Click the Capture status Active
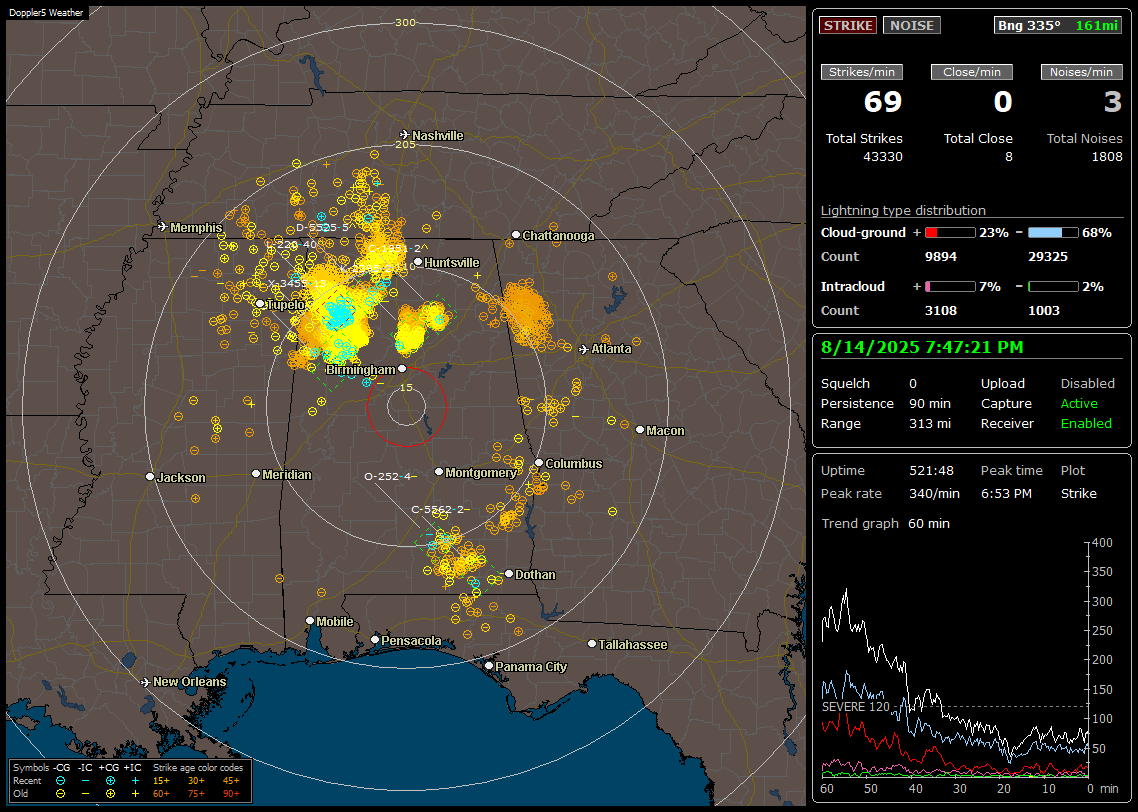1138x812 pixels. click(1078, 403)
